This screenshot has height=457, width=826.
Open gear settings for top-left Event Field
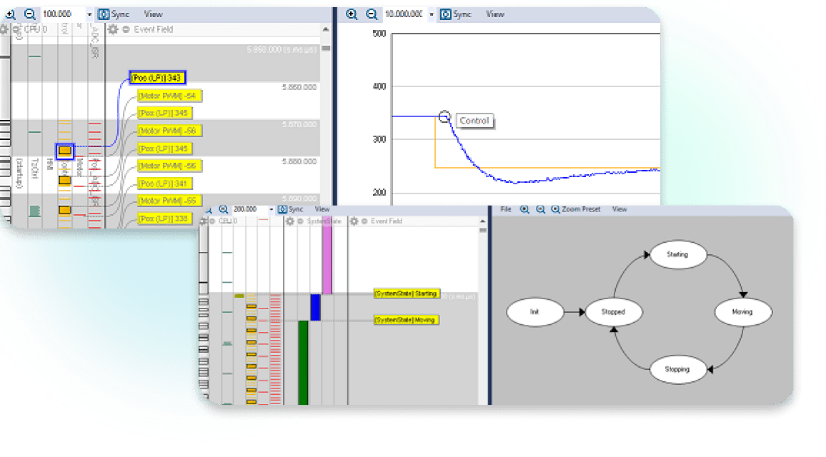coord(113,29)
